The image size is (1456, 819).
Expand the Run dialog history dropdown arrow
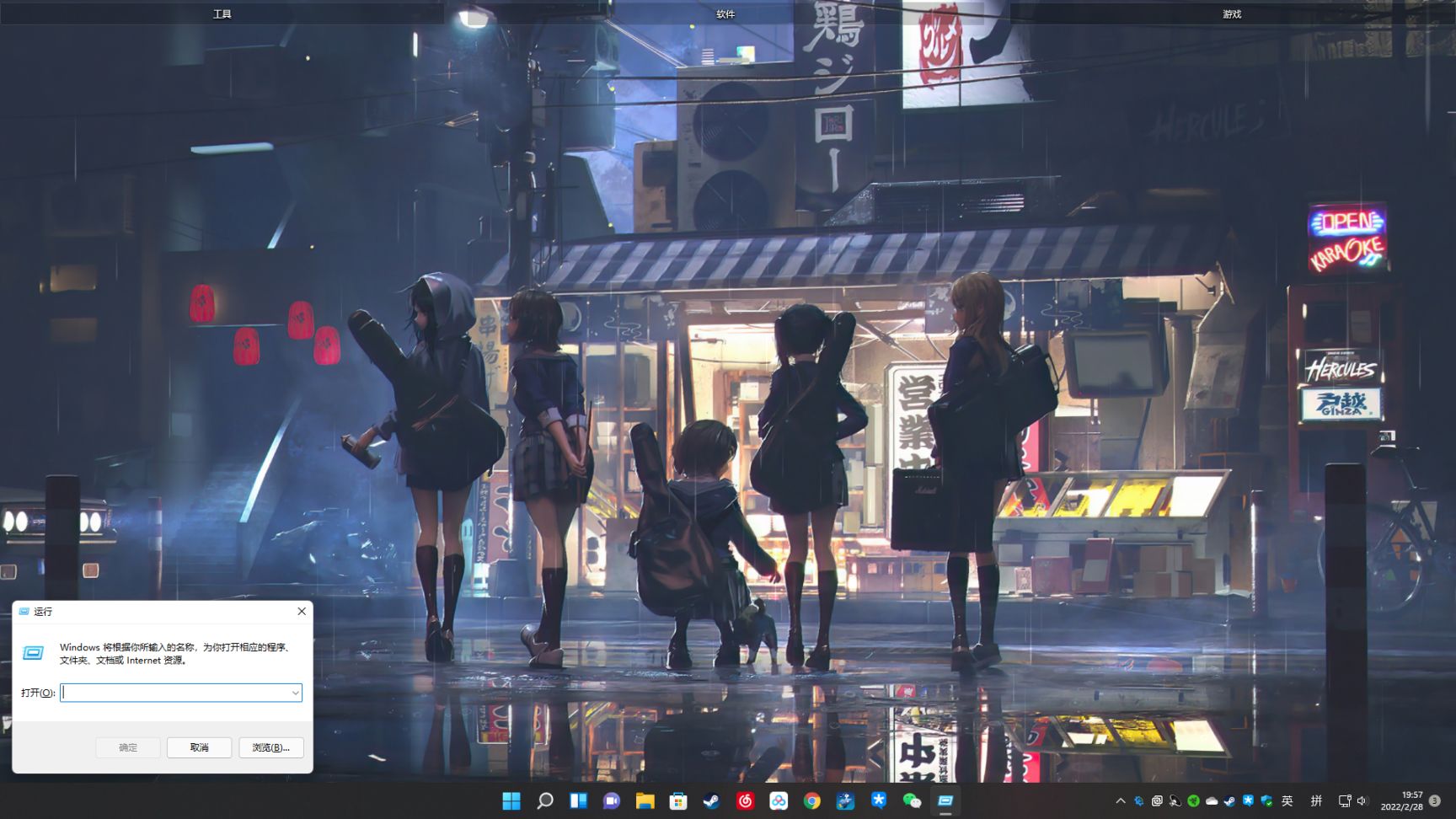point(295,693)
